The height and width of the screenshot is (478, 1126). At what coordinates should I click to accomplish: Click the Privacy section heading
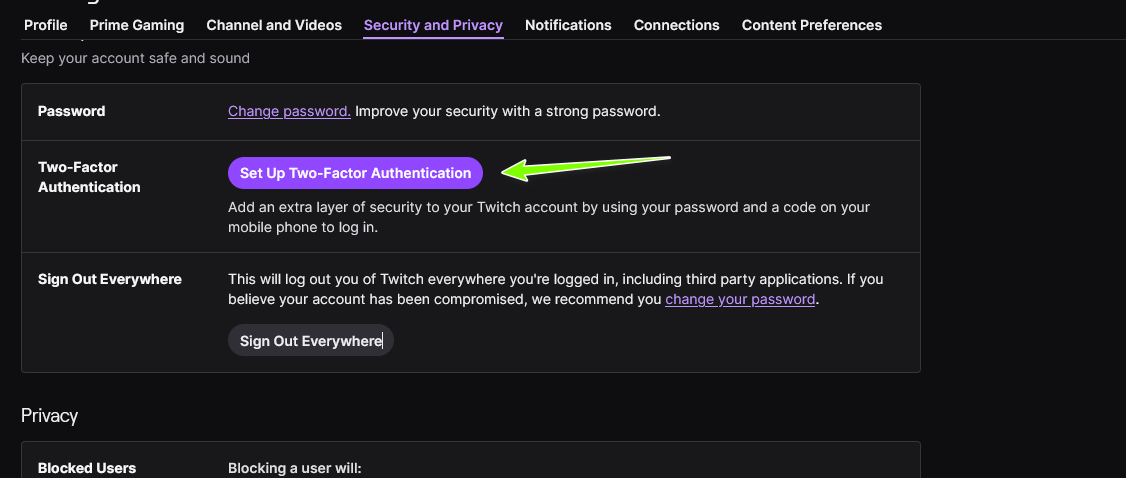49,416
